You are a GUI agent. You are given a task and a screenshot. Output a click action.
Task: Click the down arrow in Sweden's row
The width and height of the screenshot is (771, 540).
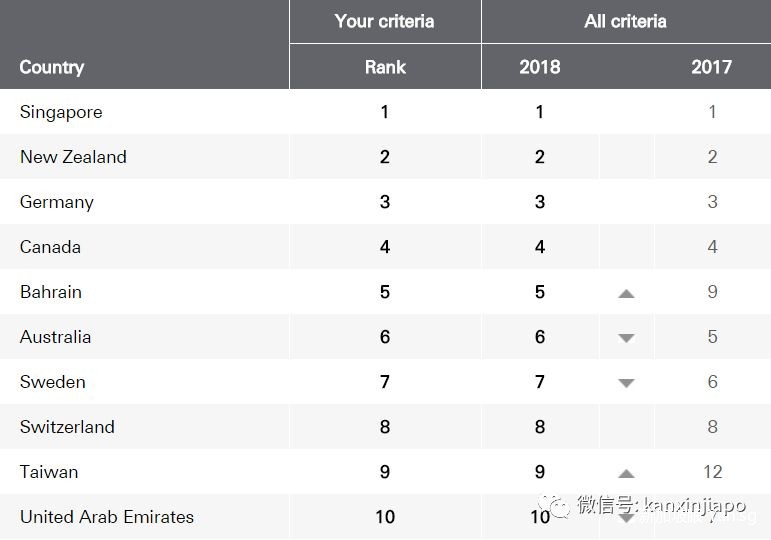tap(626, 383)
